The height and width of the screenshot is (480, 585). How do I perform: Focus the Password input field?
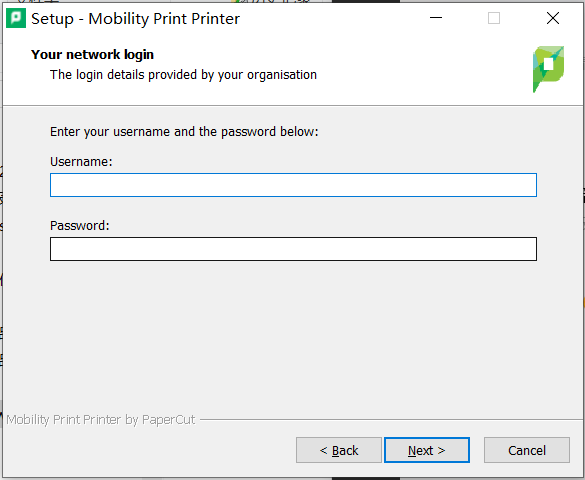click(x=293, y=249)
